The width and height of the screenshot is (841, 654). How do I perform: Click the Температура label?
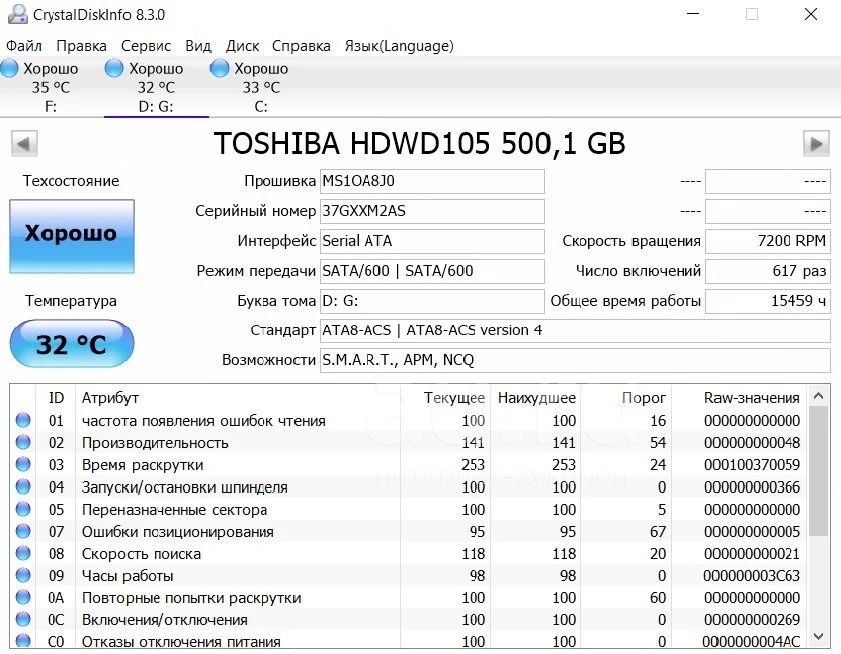pos(71,301)
